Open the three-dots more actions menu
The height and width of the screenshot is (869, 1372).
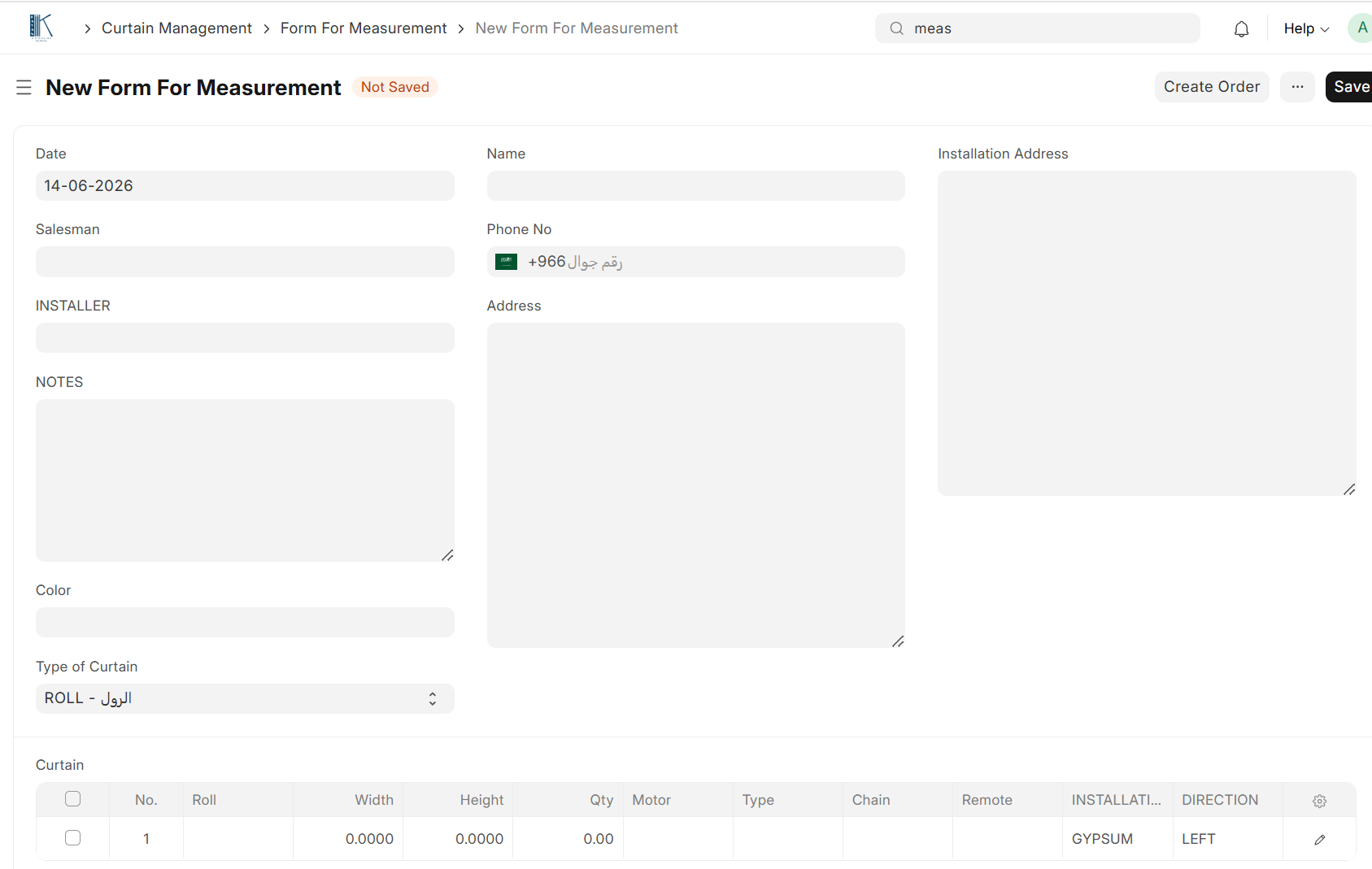pyautogui.click(x=1297, y=87)
